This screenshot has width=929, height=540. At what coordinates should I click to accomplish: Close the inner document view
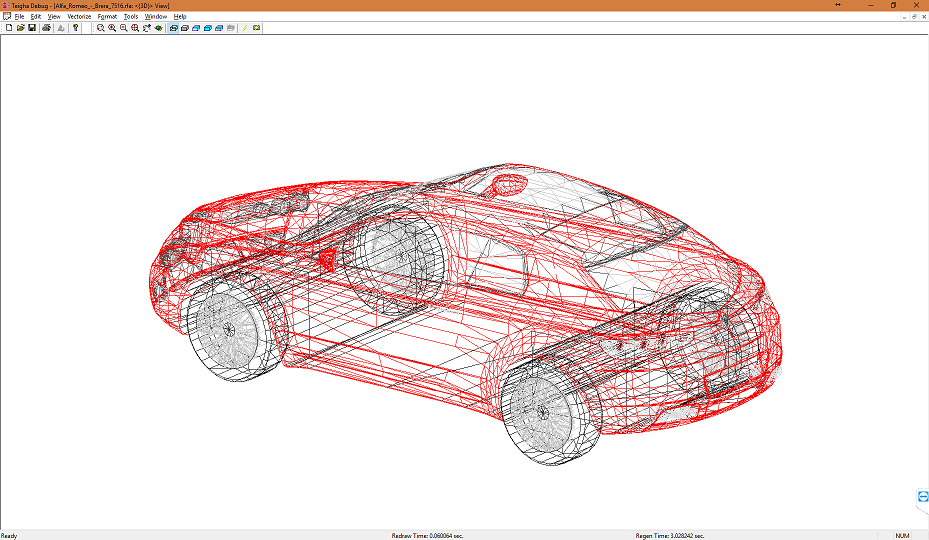click(x=924, y=17)
